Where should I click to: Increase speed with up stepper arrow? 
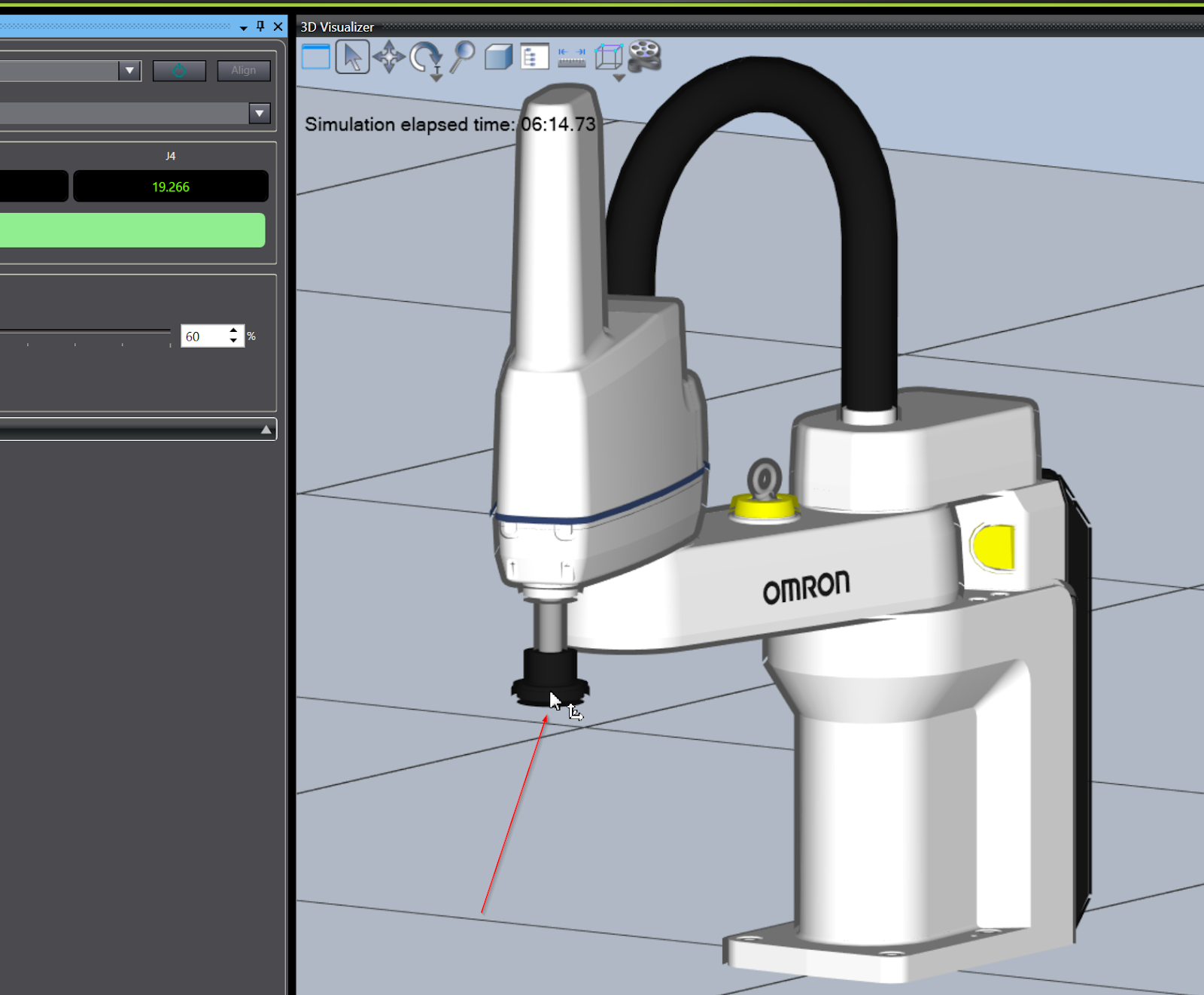[234, 330]
